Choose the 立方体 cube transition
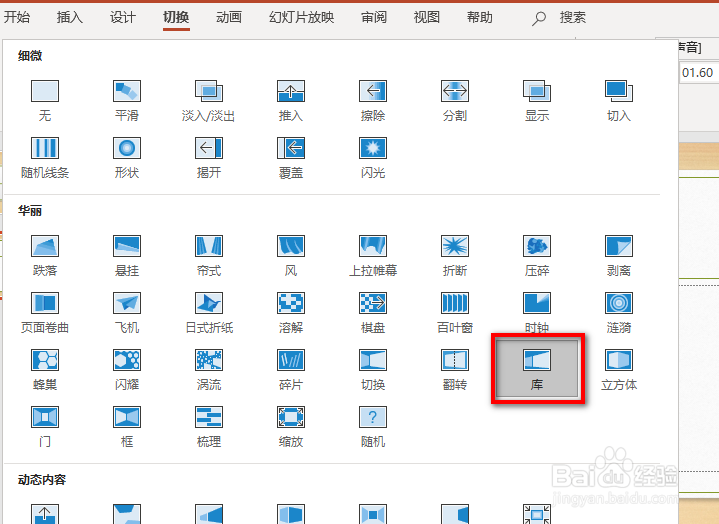Image resolution: width=719 pixels, height=524 pixels. pos(619,370)
